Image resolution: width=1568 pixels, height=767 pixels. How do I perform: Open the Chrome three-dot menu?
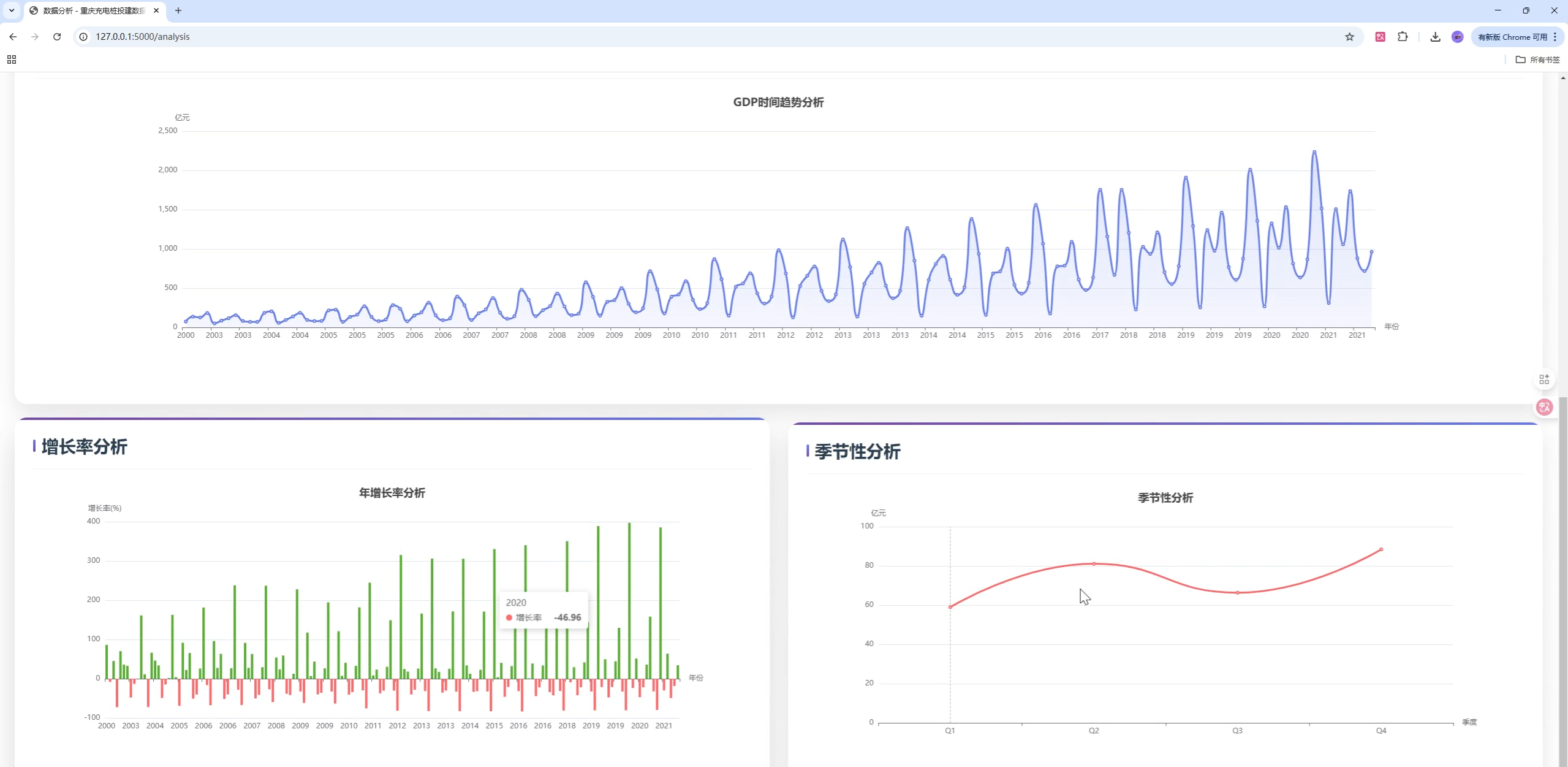(1555, 37)
